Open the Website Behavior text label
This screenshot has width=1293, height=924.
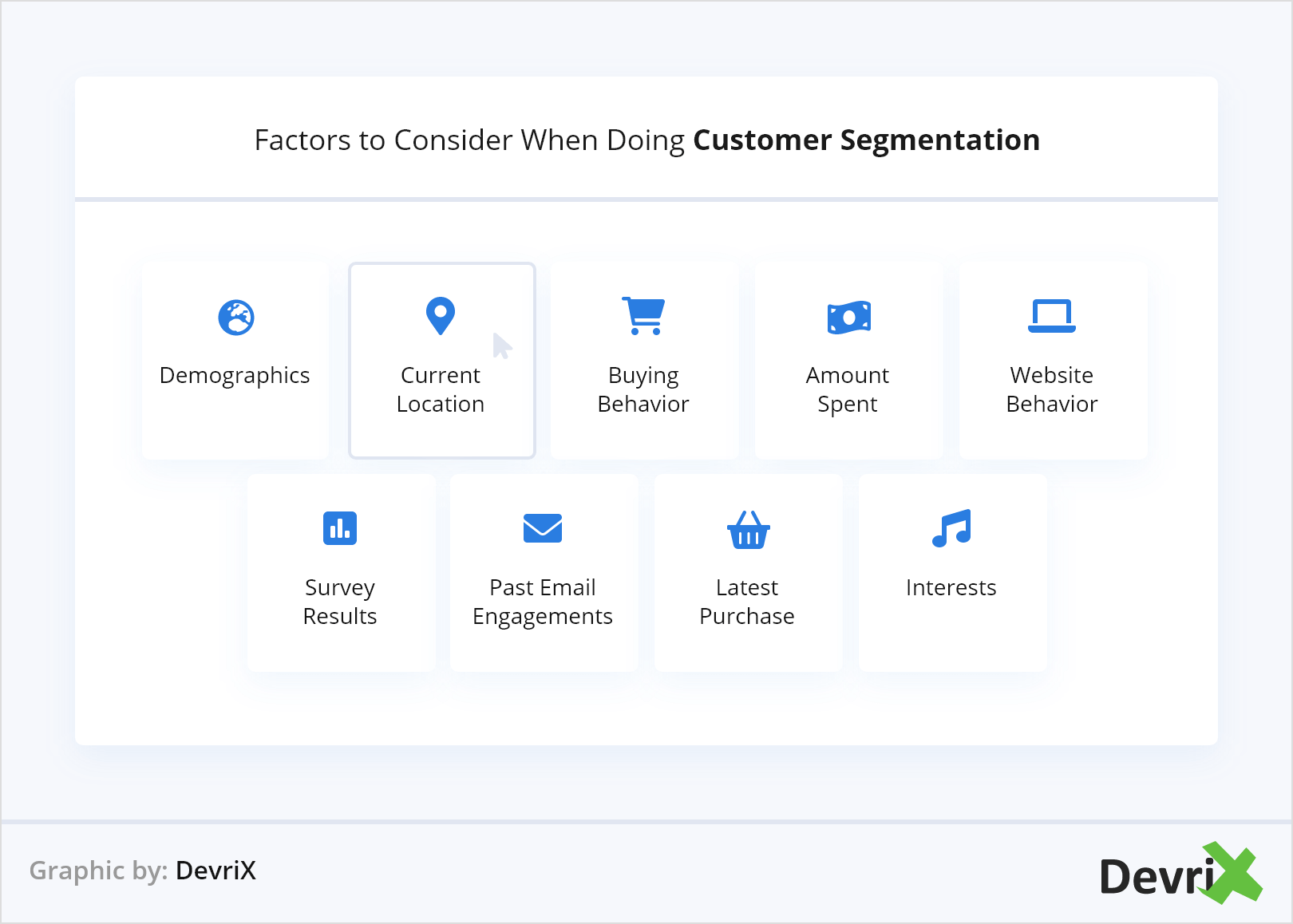(x=1052, y=389)
